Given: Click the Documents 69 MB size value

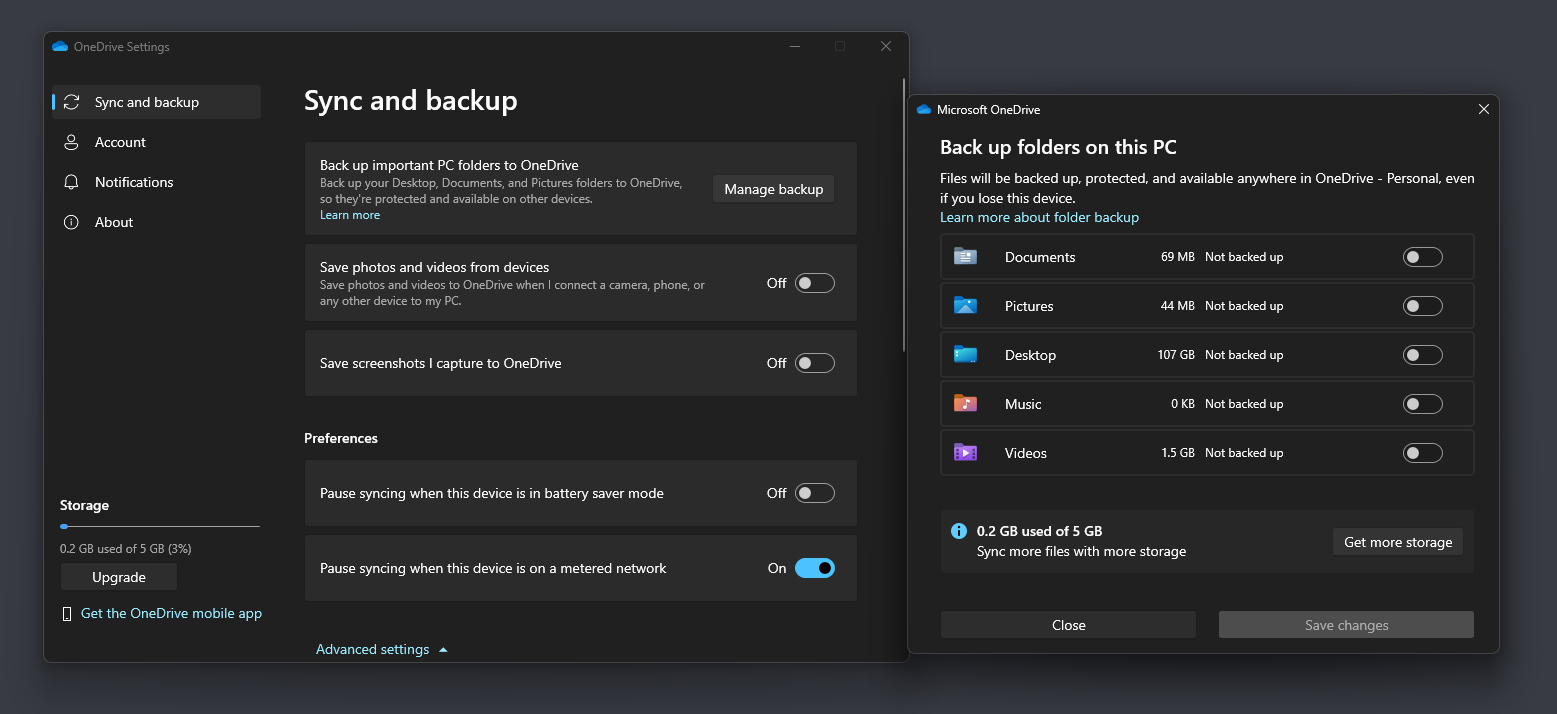Looking at the screenshot, I should pyautogui.click(x=1177, y=257).
